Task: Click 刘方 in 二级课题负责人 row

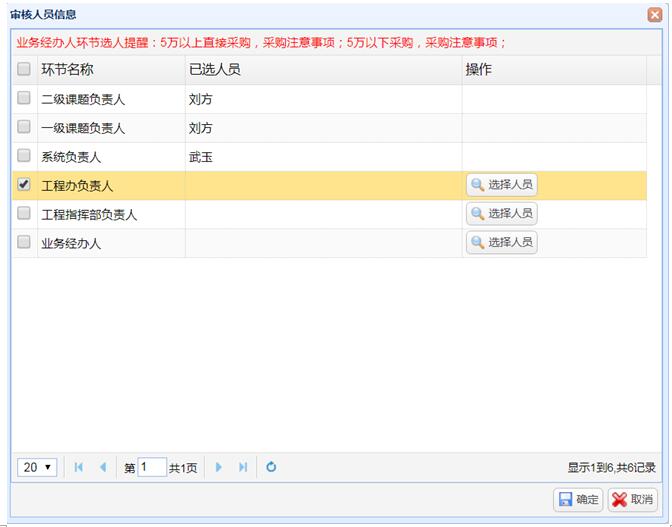Action: [201, 99]
